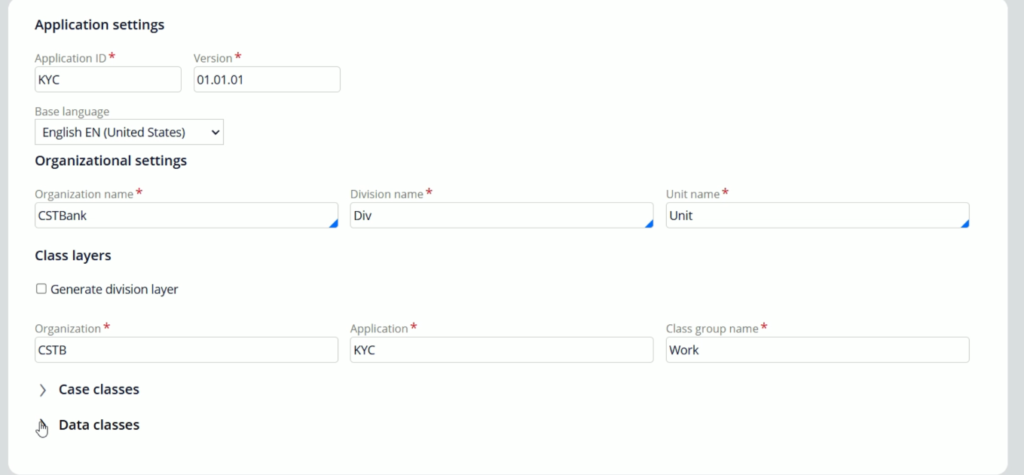
Task: Click the Organization name autocomplete corner indicator
Action: (x=333, y=223)
